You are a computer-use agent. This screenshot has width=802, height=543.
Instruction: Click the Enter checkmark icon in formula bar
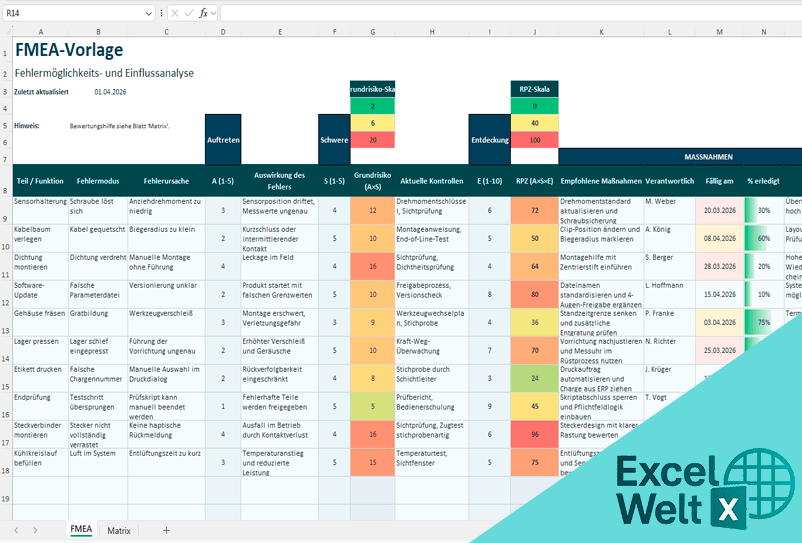[189, 13]
